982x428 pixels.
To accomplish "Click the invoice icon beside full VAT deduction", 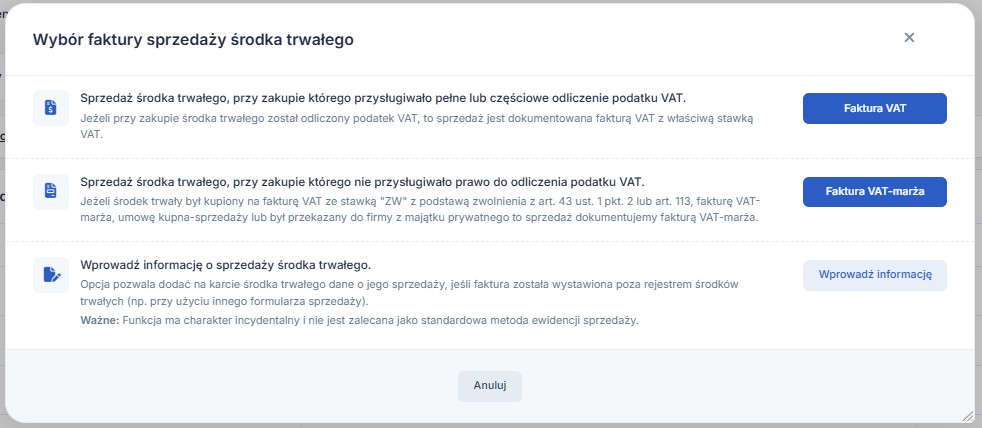I will [x=51, y=108].
